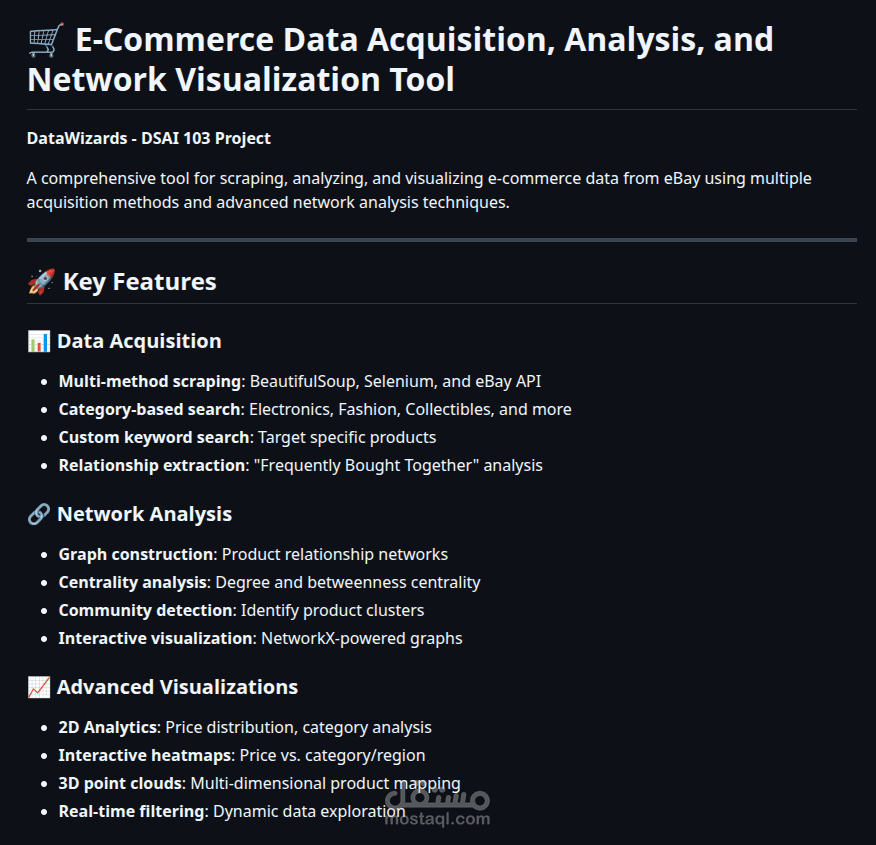Click the bar chart icon by Data Acquisition

[39, 341]
